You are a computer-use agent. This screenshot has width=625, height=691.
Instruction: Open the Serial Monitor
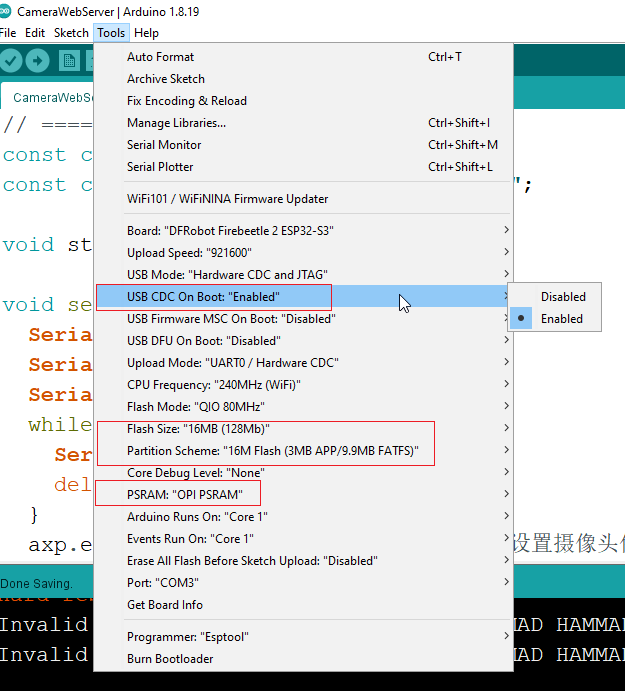[x=303, y=145]
